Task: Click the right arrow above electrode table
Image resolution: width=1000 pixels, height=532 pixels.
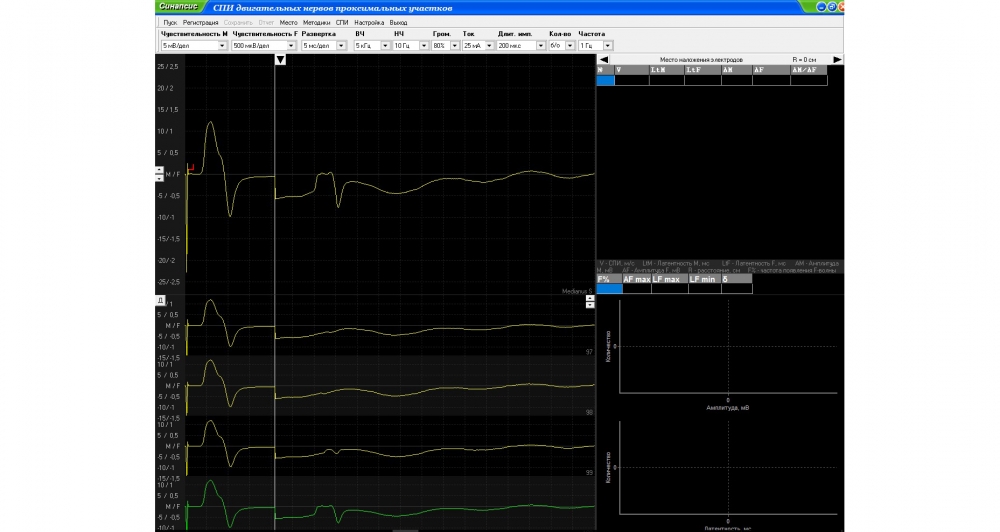Action: coord(837,60)
